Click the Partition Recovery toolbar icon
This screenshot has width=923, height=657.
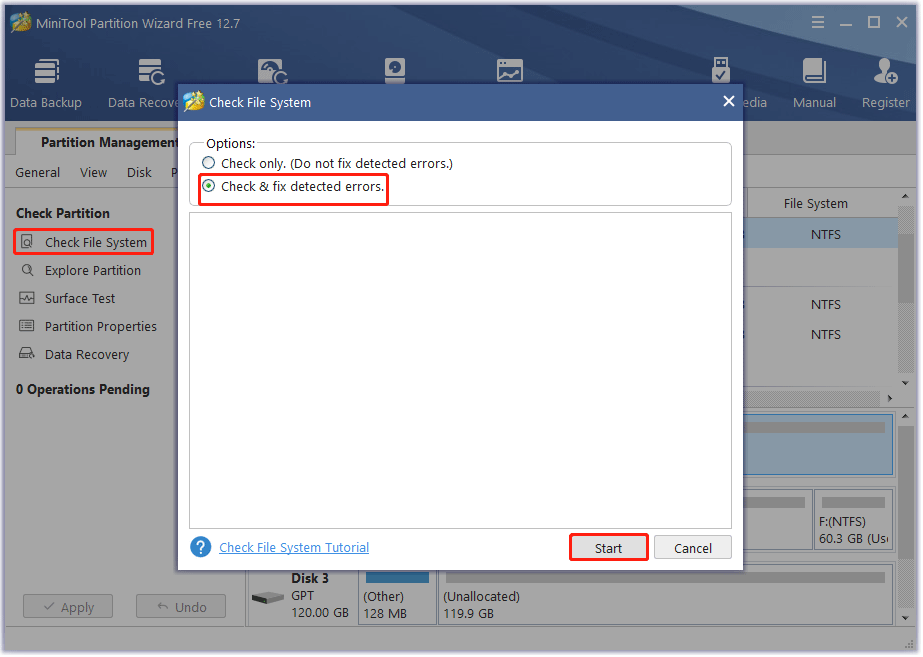coord(273,71)
